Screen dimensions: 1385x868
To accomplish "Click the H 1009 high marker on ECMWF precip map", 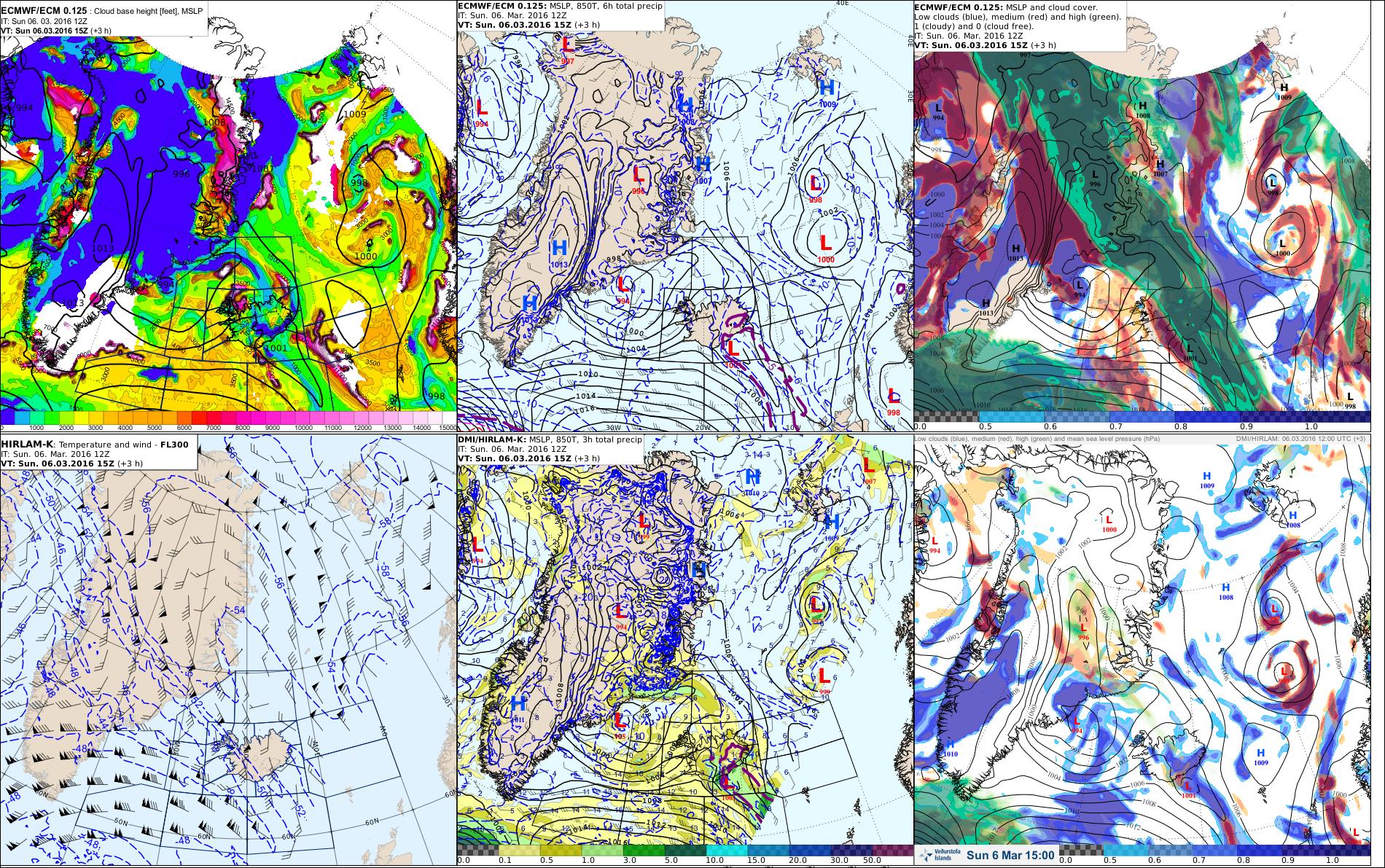I will click(827, 92).
